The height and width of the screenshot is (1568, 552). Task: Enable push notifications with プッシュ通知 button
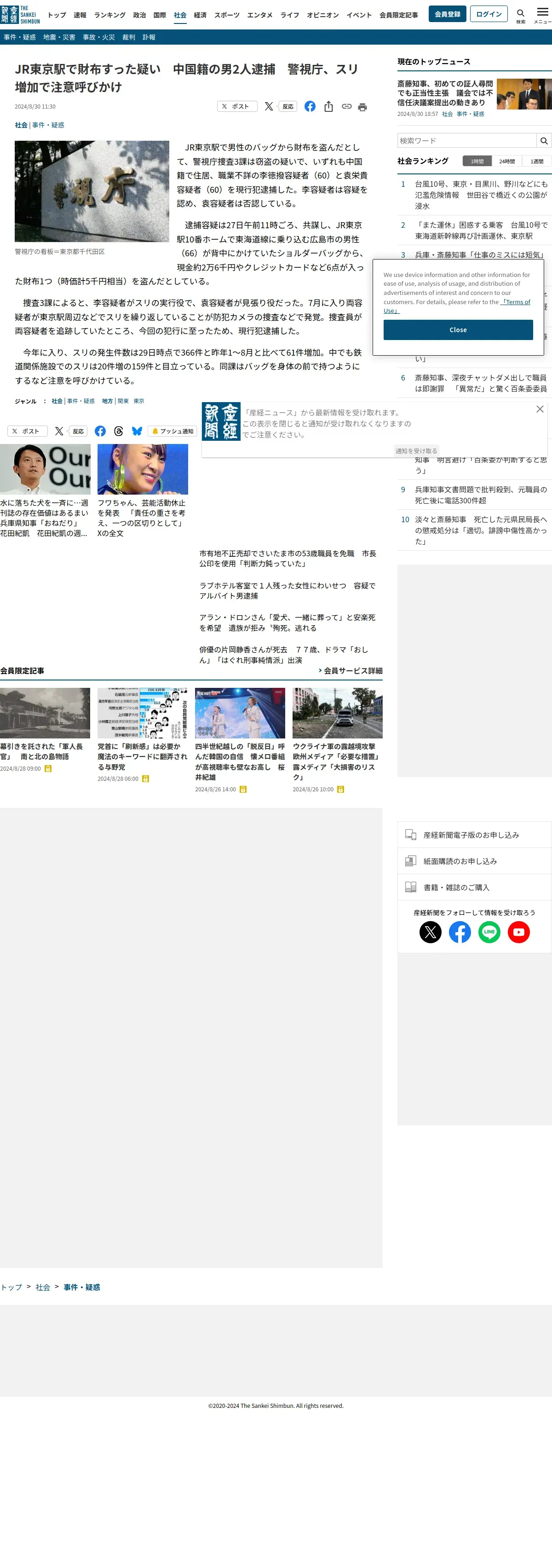[x=173, y=431]
